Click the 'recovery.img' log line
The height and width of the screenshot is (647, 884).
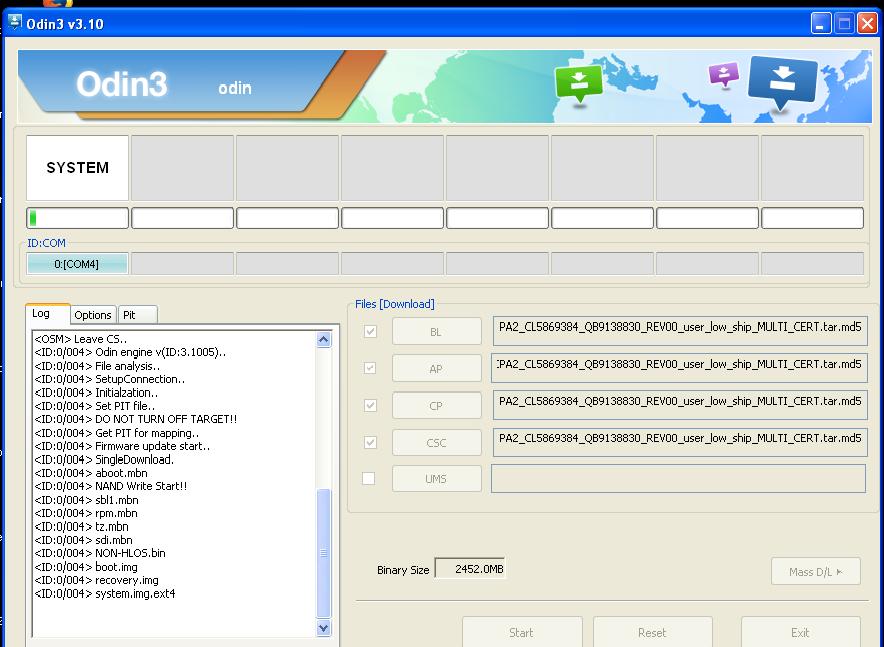pyautogui.click(x=96, y=580)
